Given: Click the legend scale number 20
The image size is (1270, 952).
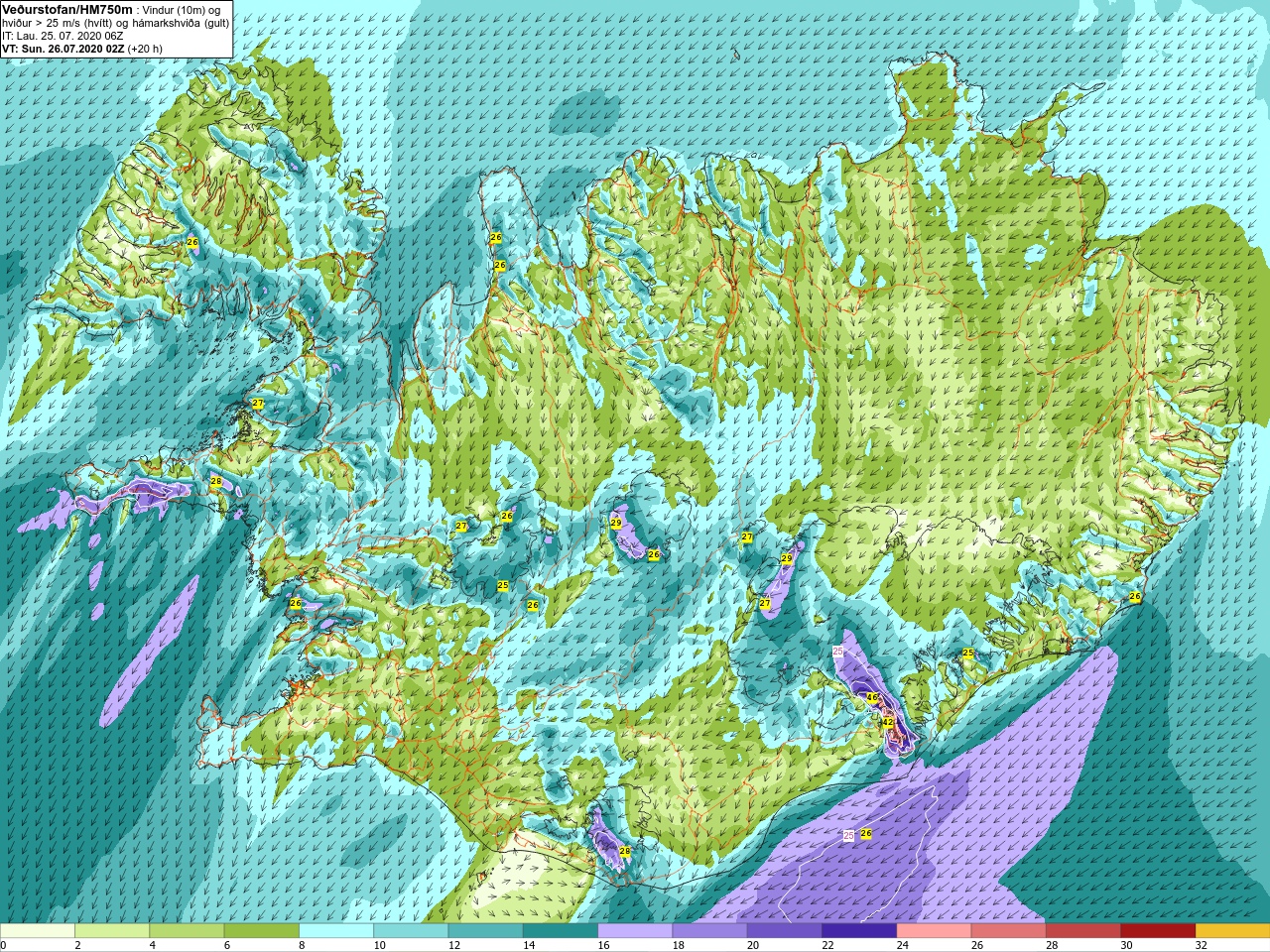Looking at the screenshot, I should [x=752, y=945].
